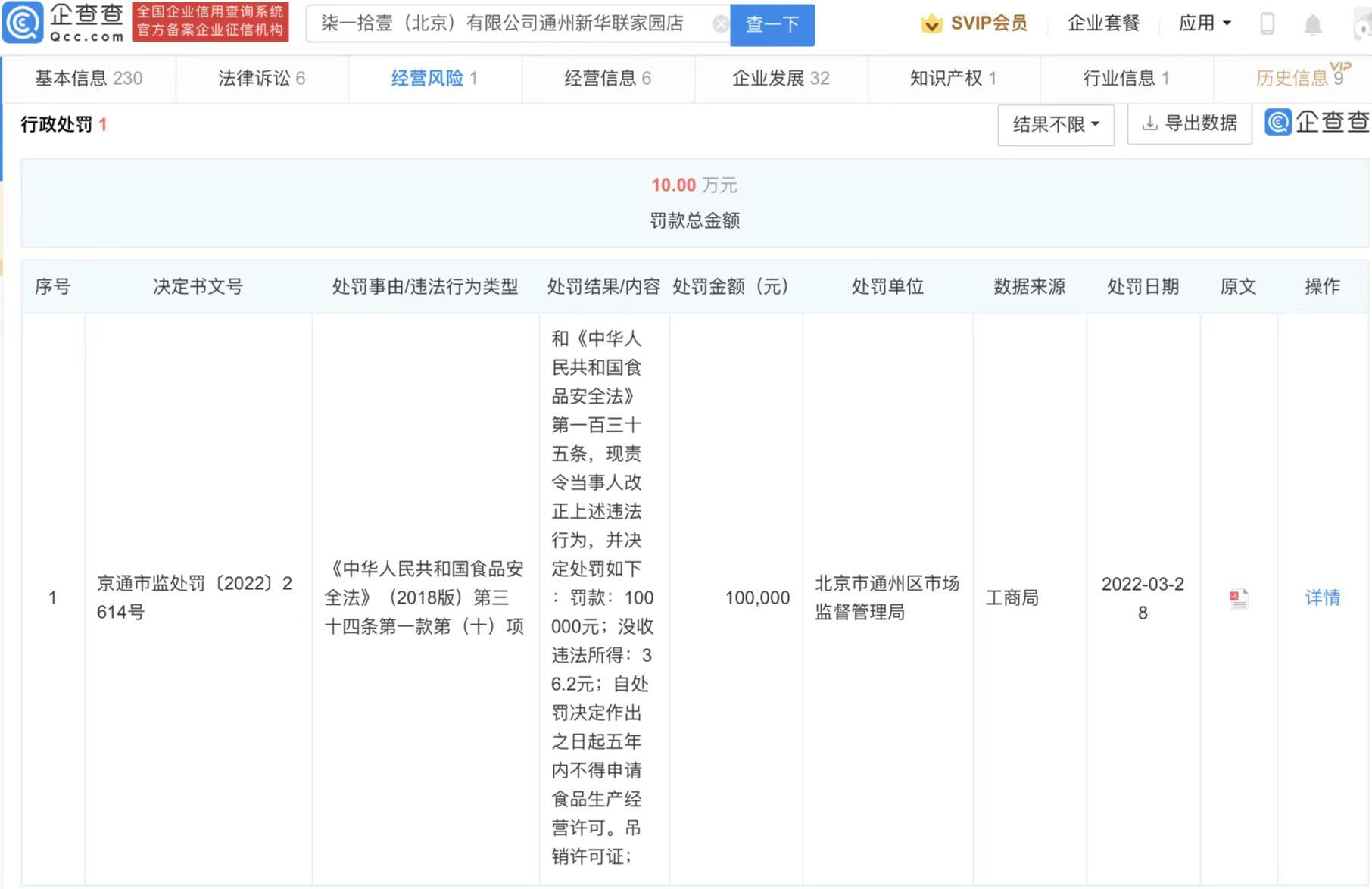Open the mobile phone app icon
Image resolution: width=1372 pixels, height=889 pixels.
tap(1268, 24)
